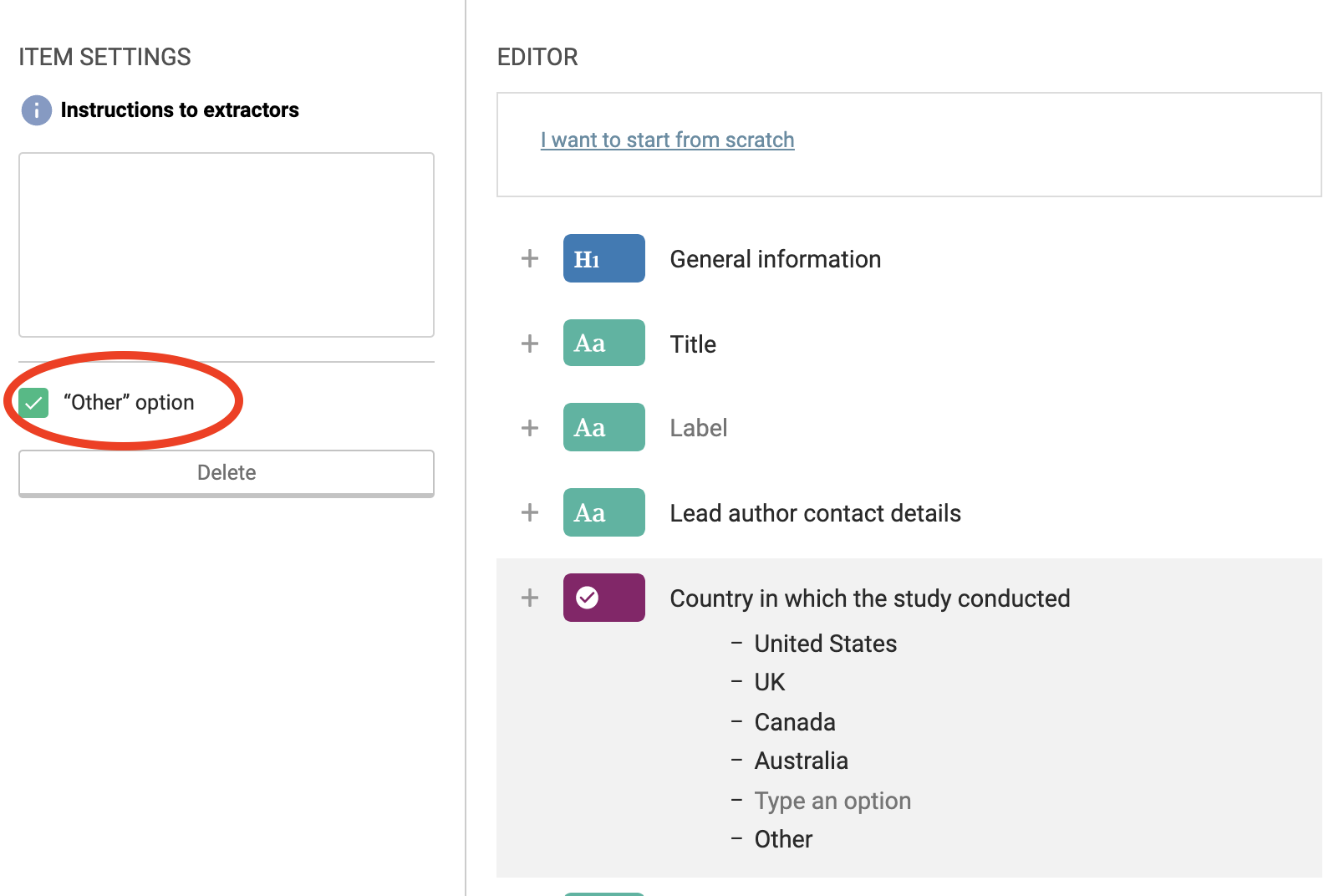Click the plus sign beside Label field
The height and width of the screenshot is (896, 1344).
(530, 428)
